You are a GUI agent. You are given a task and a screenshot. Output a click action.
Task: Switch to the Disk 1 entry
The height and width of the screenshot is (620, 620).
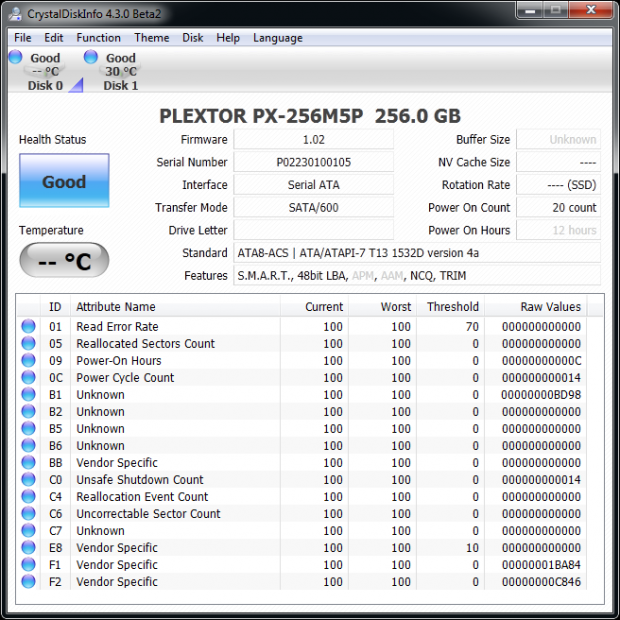[121, 71]
